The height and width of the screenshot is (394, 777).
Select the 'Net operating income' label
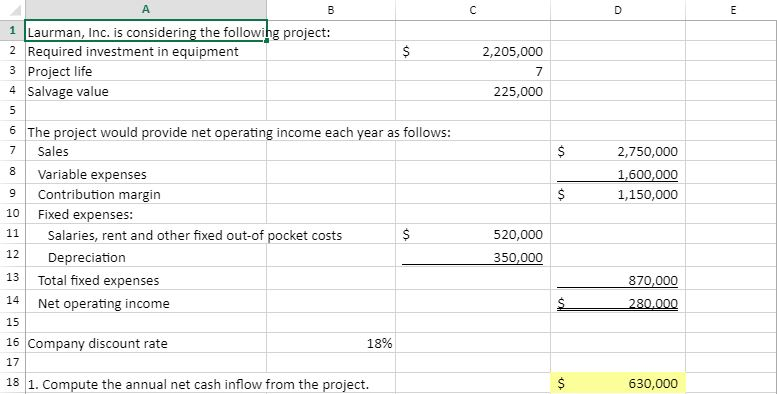tap(146, 301)
